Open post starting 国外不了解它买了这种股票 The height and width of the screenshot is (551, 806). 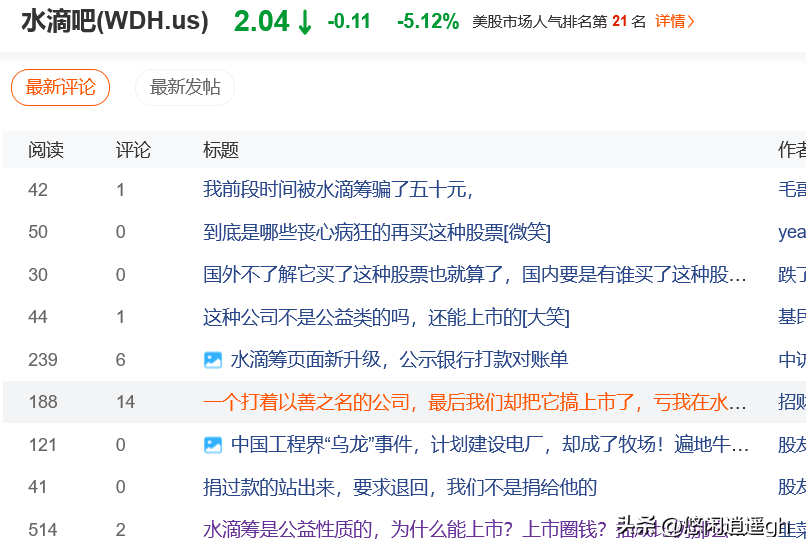(x=474, y=274)
